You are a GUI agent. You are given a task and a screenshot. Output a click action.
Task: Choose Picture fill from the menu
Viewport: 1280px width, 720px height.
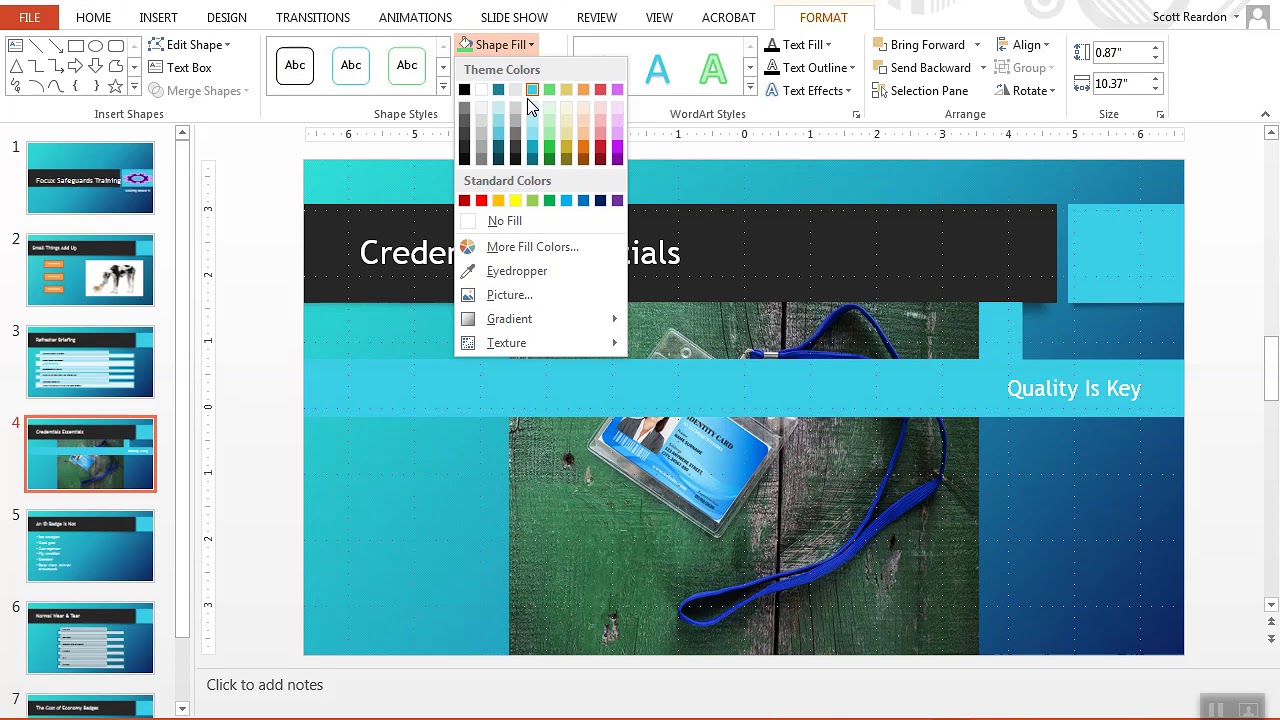coord(510,295)
